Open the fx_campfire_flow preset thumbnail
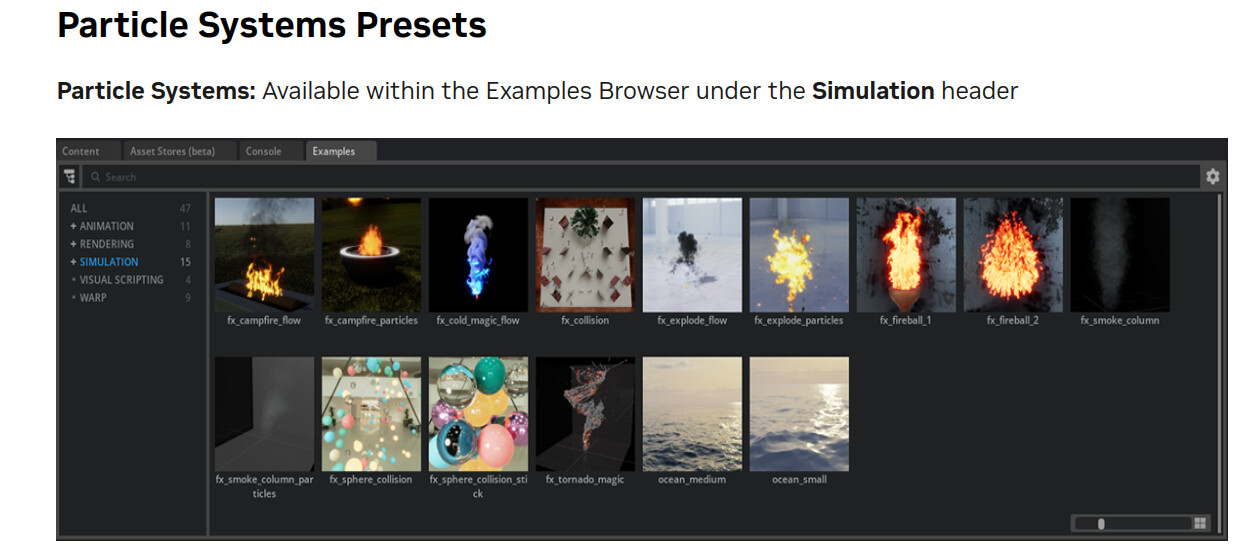The image size is (1254, 554). click(264, 255)
